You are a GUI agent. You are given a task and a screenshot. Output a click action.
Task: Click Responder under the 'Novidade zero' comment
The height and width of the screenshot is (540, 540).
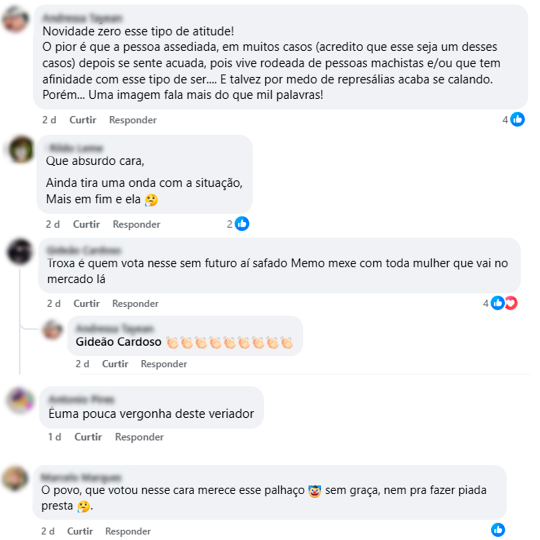tap(133, 120)
